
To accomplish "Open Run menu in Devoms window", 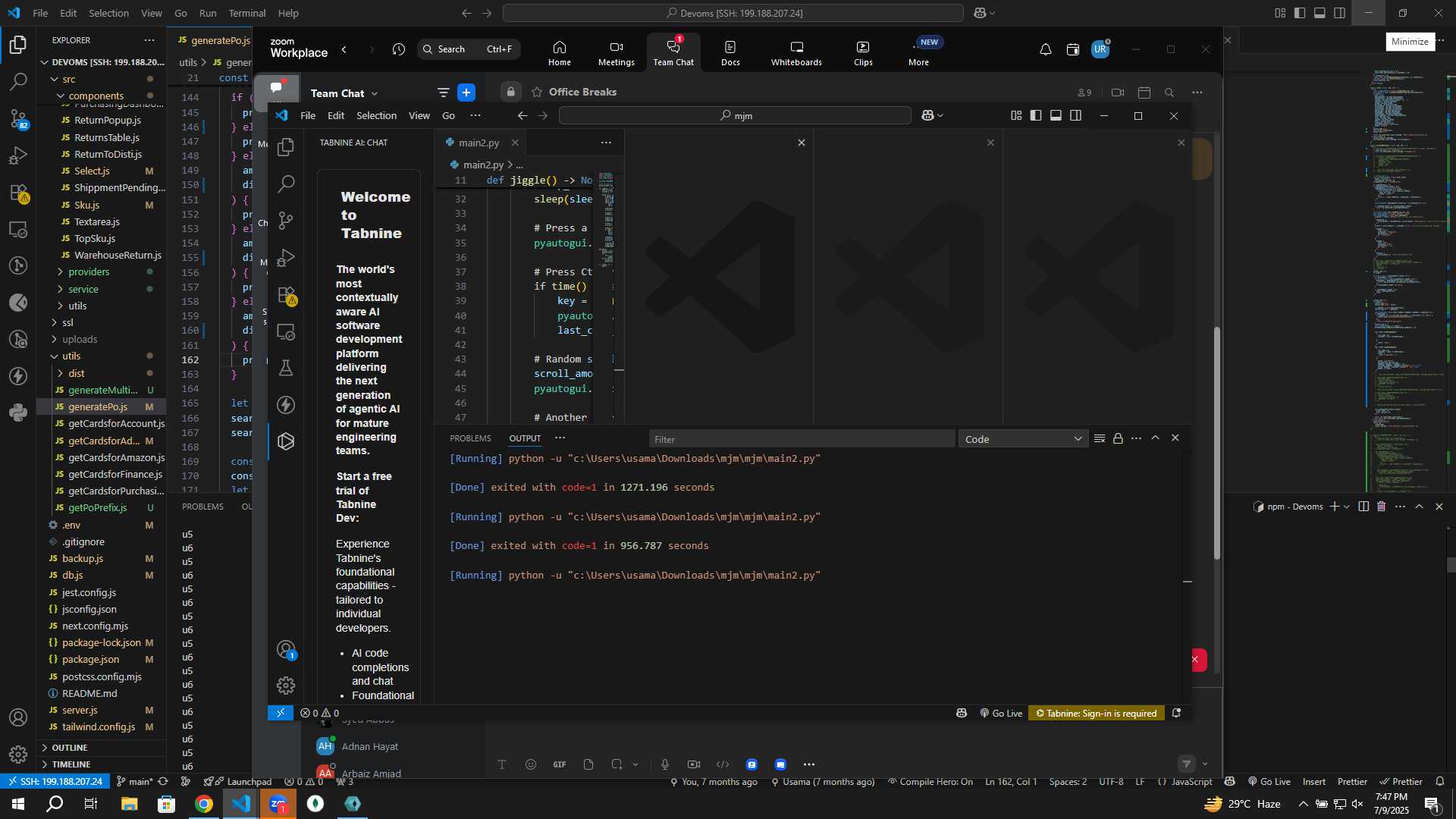I will [x=208, y=13].
